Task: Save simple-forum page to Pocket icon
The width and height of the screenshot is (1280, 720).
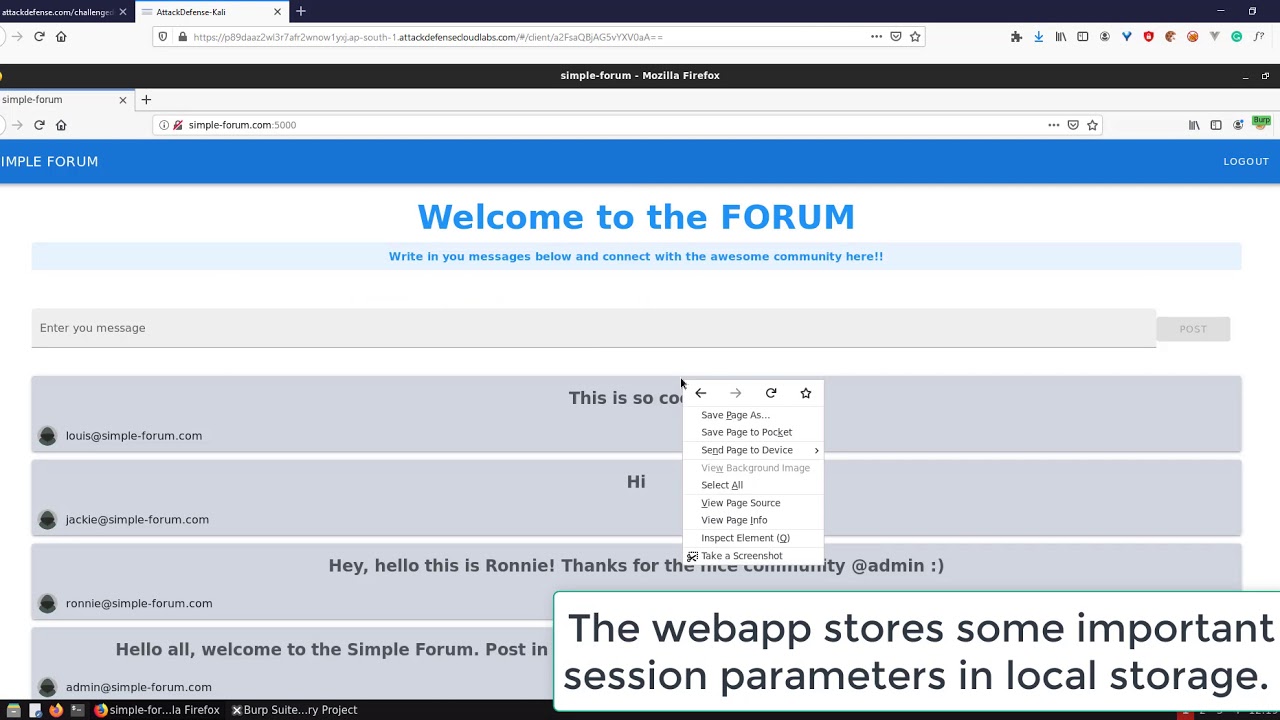Action: point(1073,125)
